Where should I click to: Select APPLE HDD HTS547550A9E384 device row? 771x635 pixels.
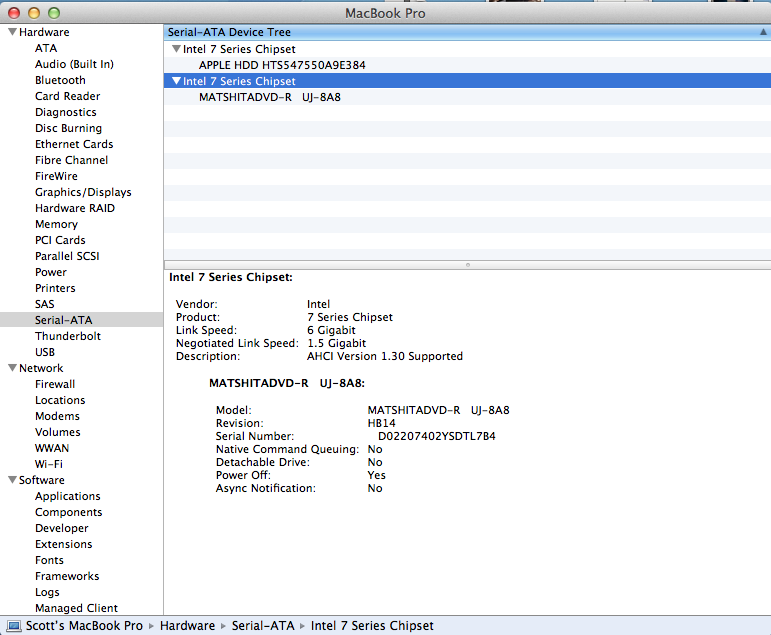click(467, 65)
